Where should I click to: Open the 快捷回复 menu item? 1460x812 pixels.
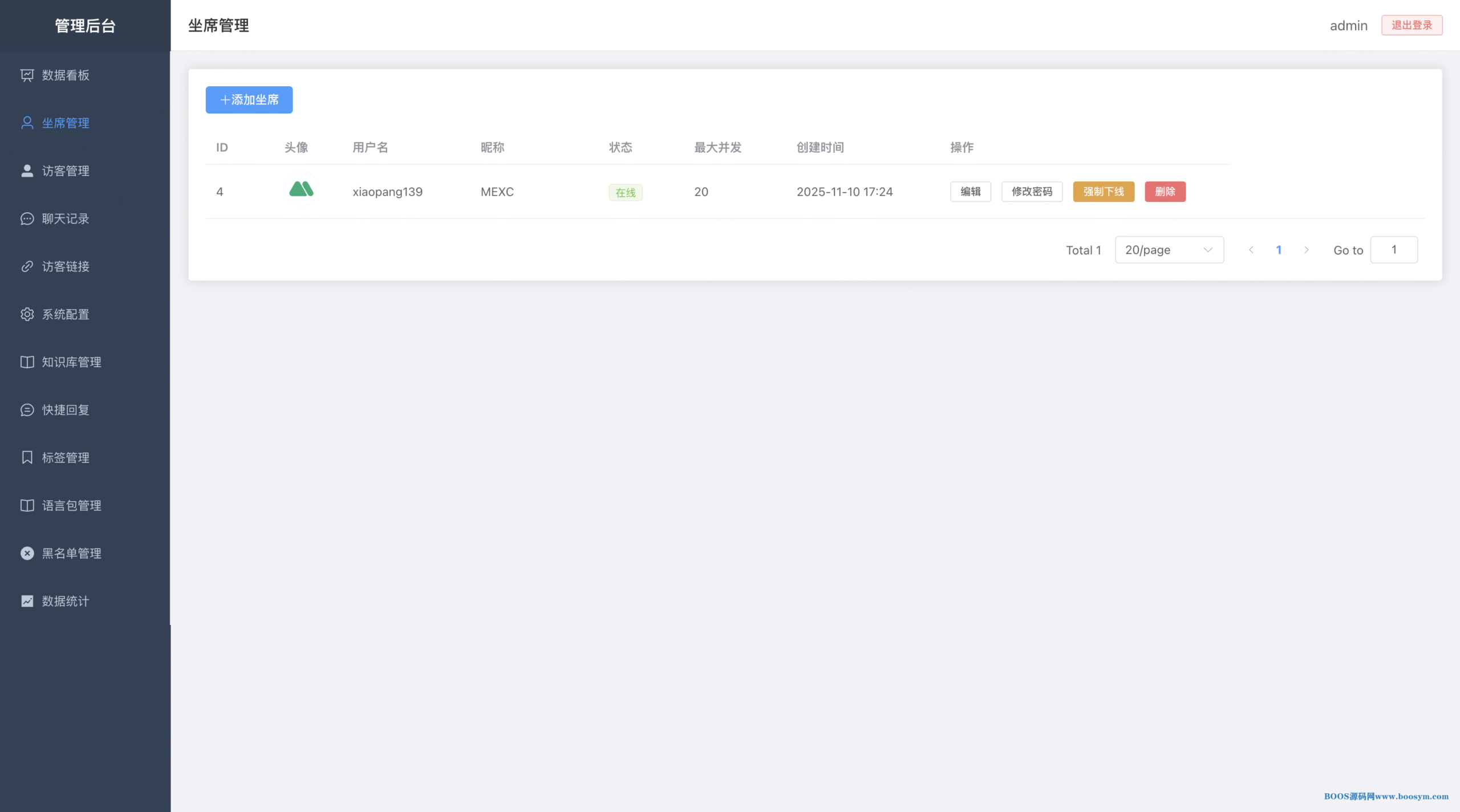tap(66, 410)
